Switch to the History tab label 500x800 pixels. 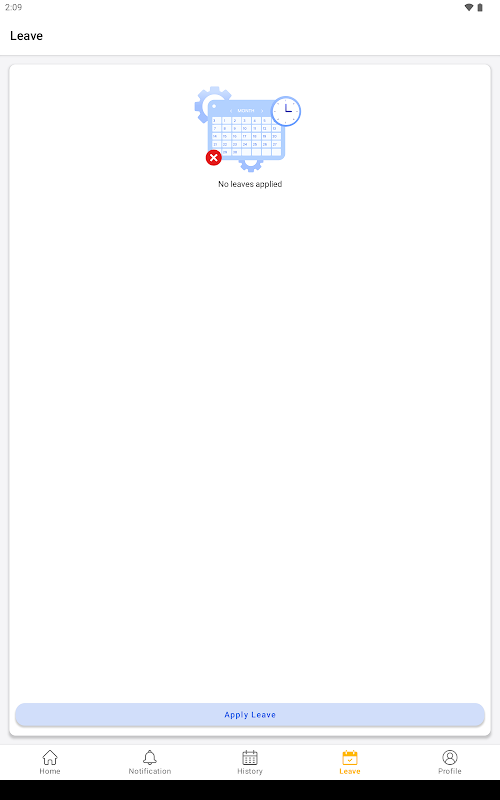tap(249, 771)
